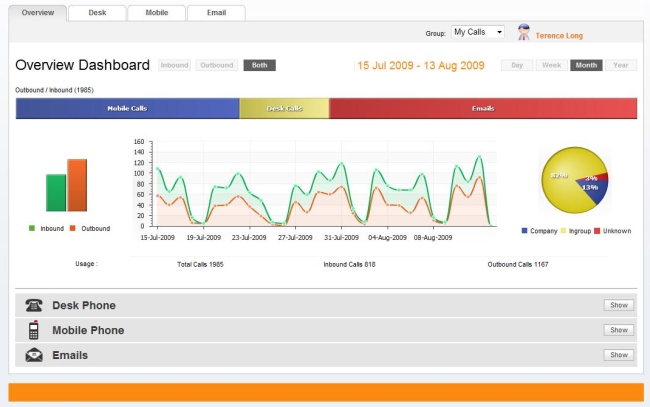Expand Emails section with Show
The height and width of the screenshot is (407, 650).
click(x=618, y=355)
